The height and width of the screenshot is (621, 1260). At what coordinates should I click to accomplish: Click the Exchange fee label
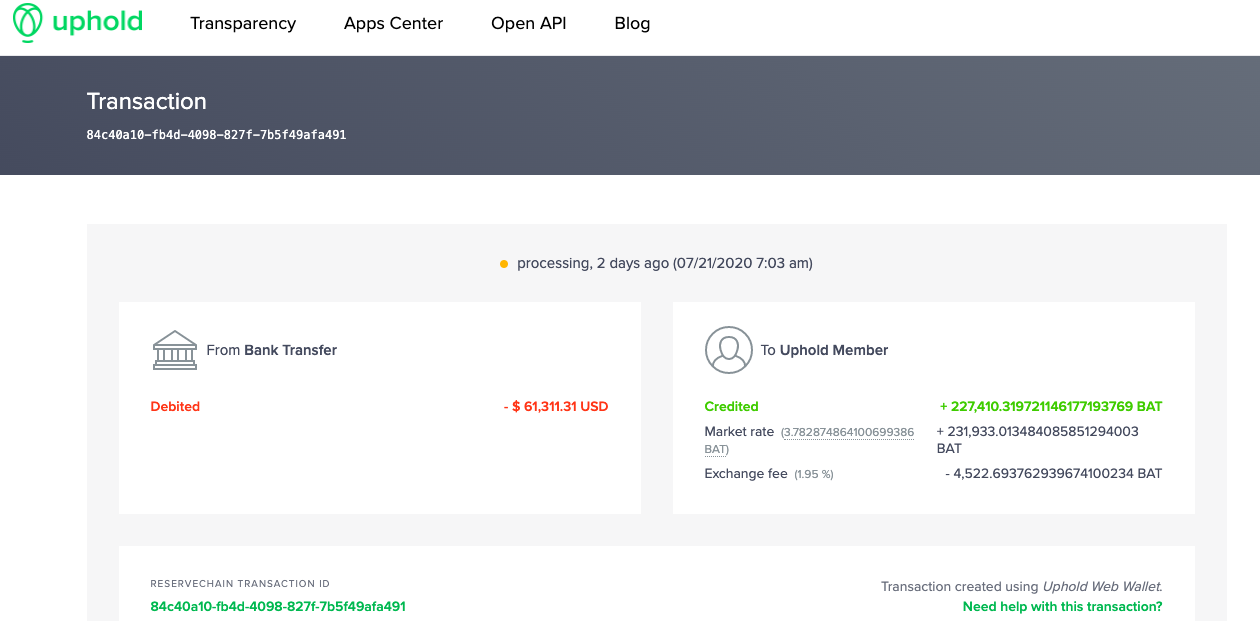746,473
